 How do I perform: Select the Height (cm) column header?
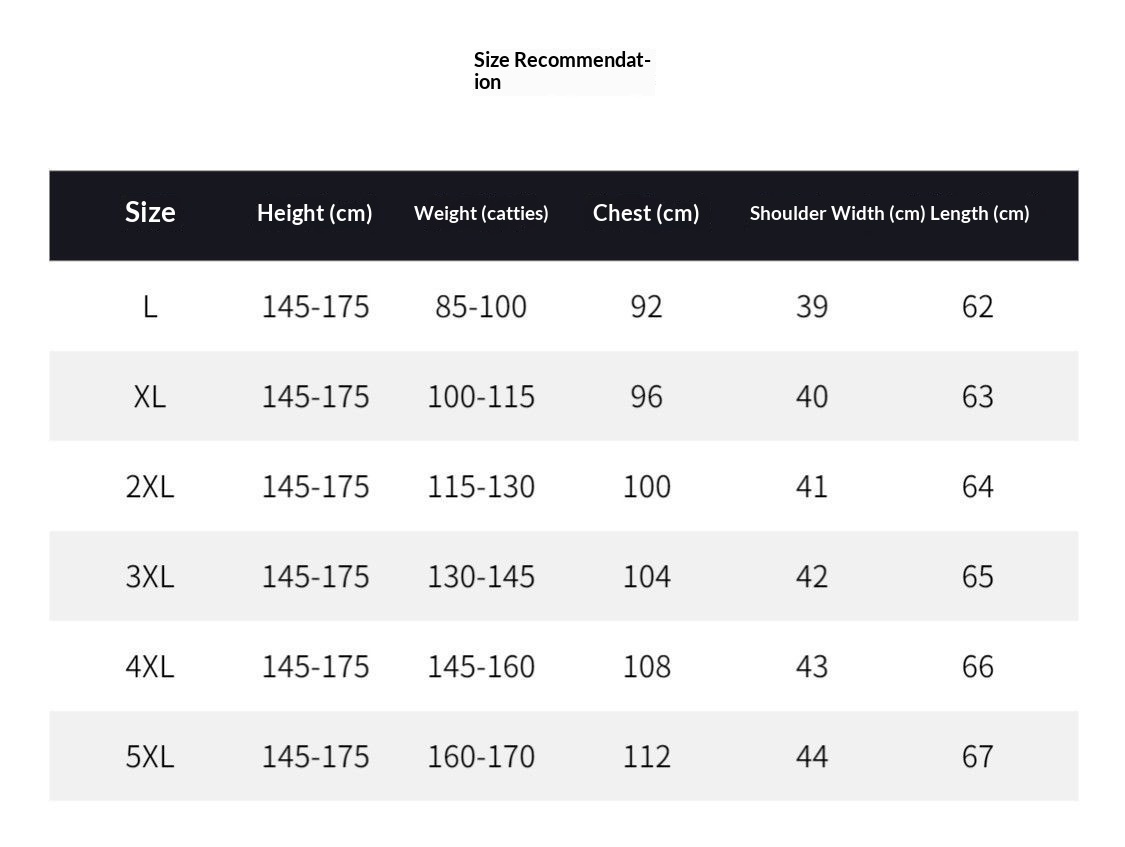pyautogui.click(x=314, y=213)
